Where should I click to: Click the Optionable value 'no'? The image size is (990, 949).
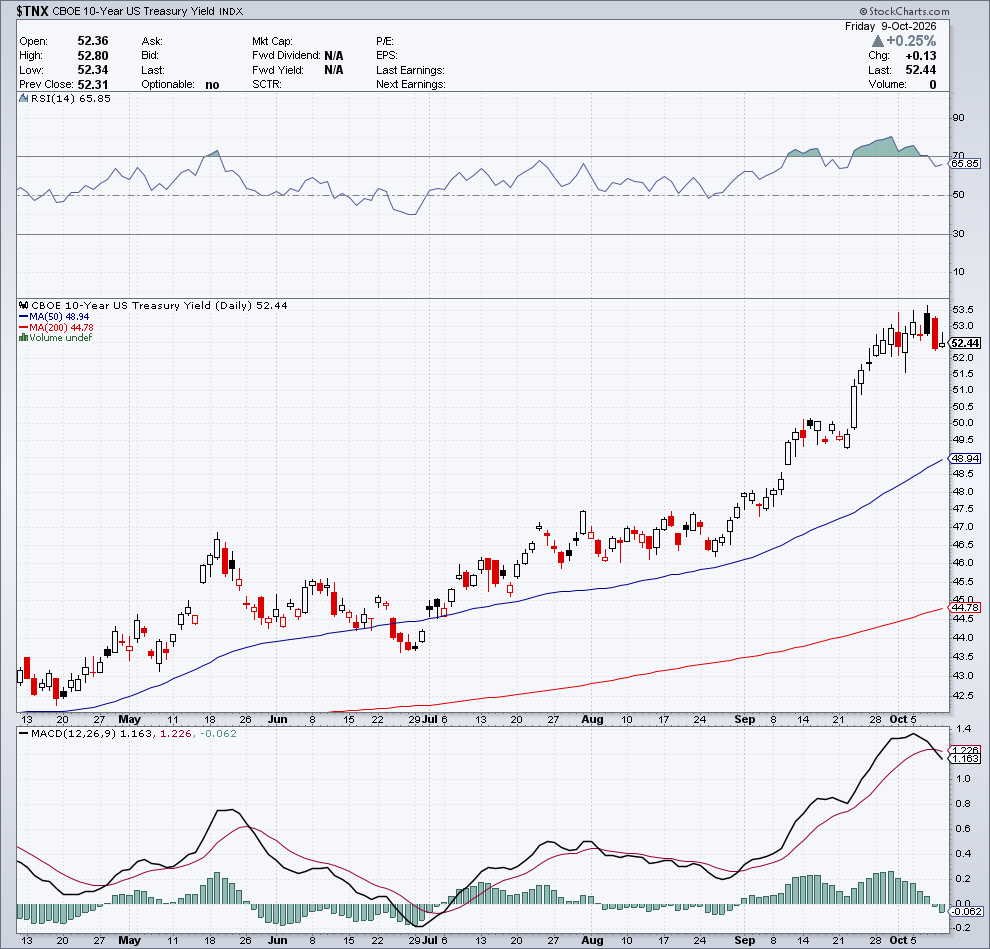tap(212, 85)
